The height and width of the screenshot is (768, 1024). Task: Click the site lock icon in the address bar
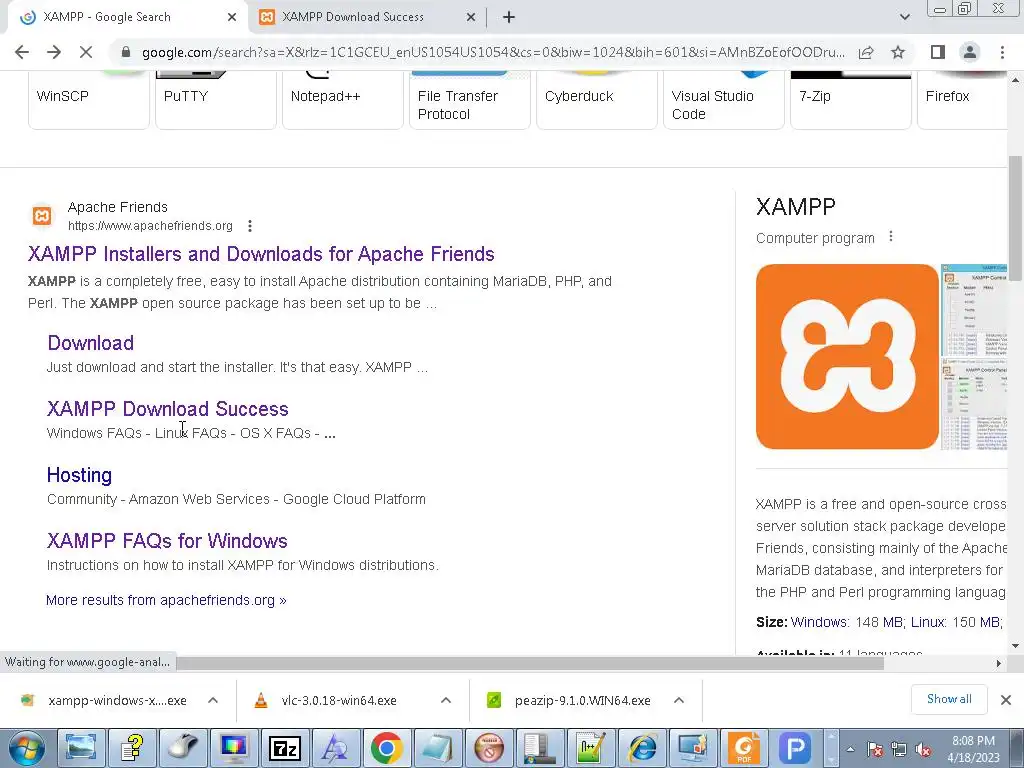[126, 52]
